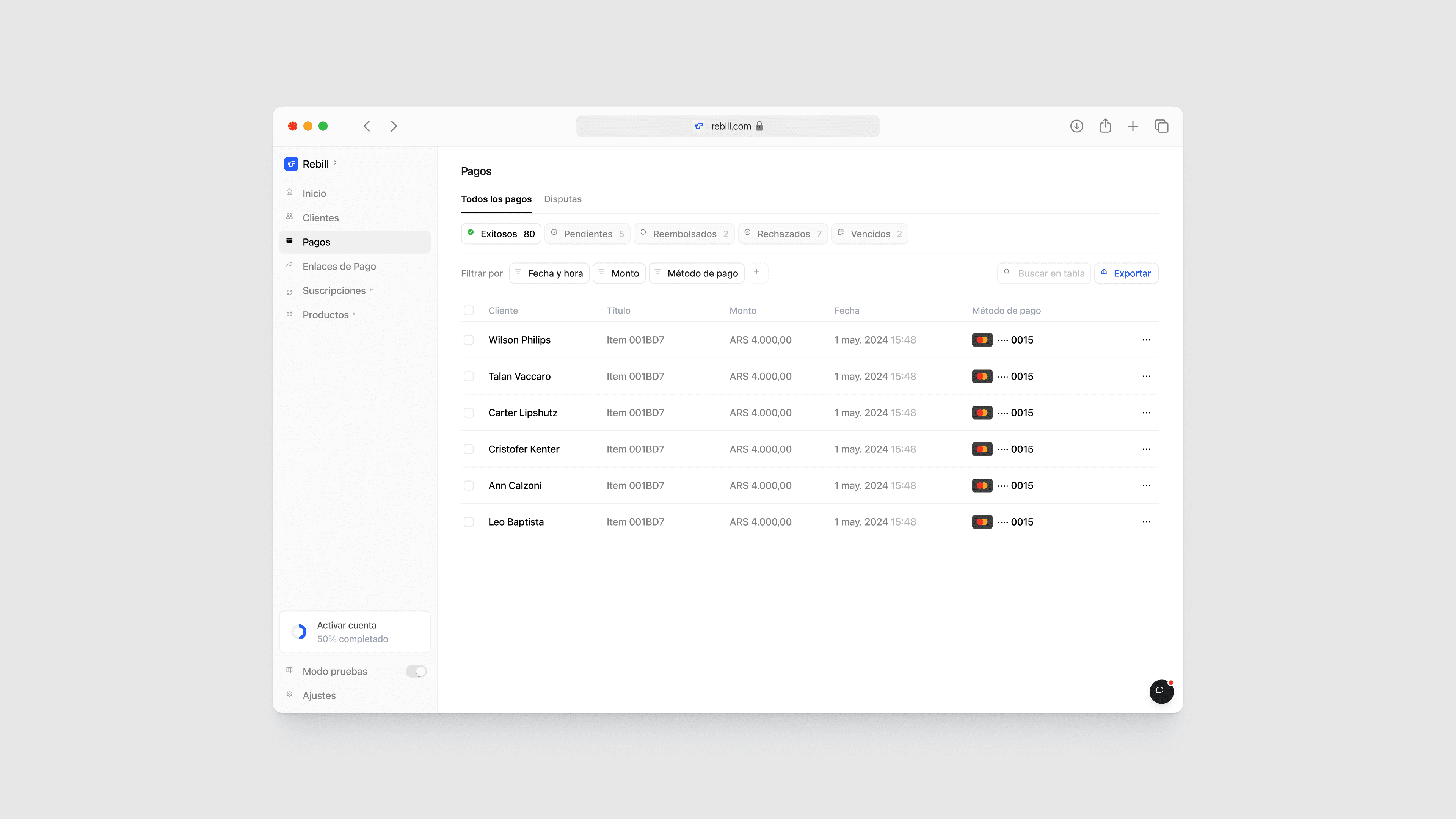Click the Pagos card icon
This screenshot has width=1456, height=819.
point(289,241)
